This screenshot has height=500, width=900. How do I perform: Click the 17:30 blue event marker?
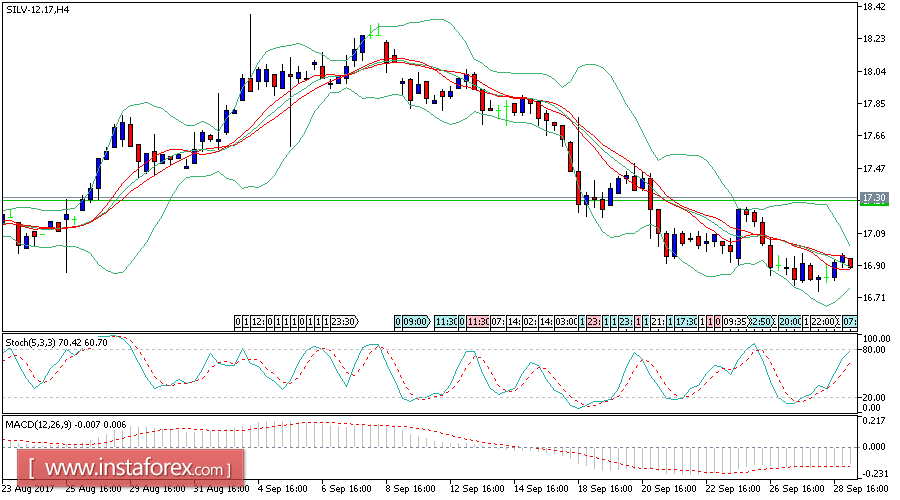point(686,321)
